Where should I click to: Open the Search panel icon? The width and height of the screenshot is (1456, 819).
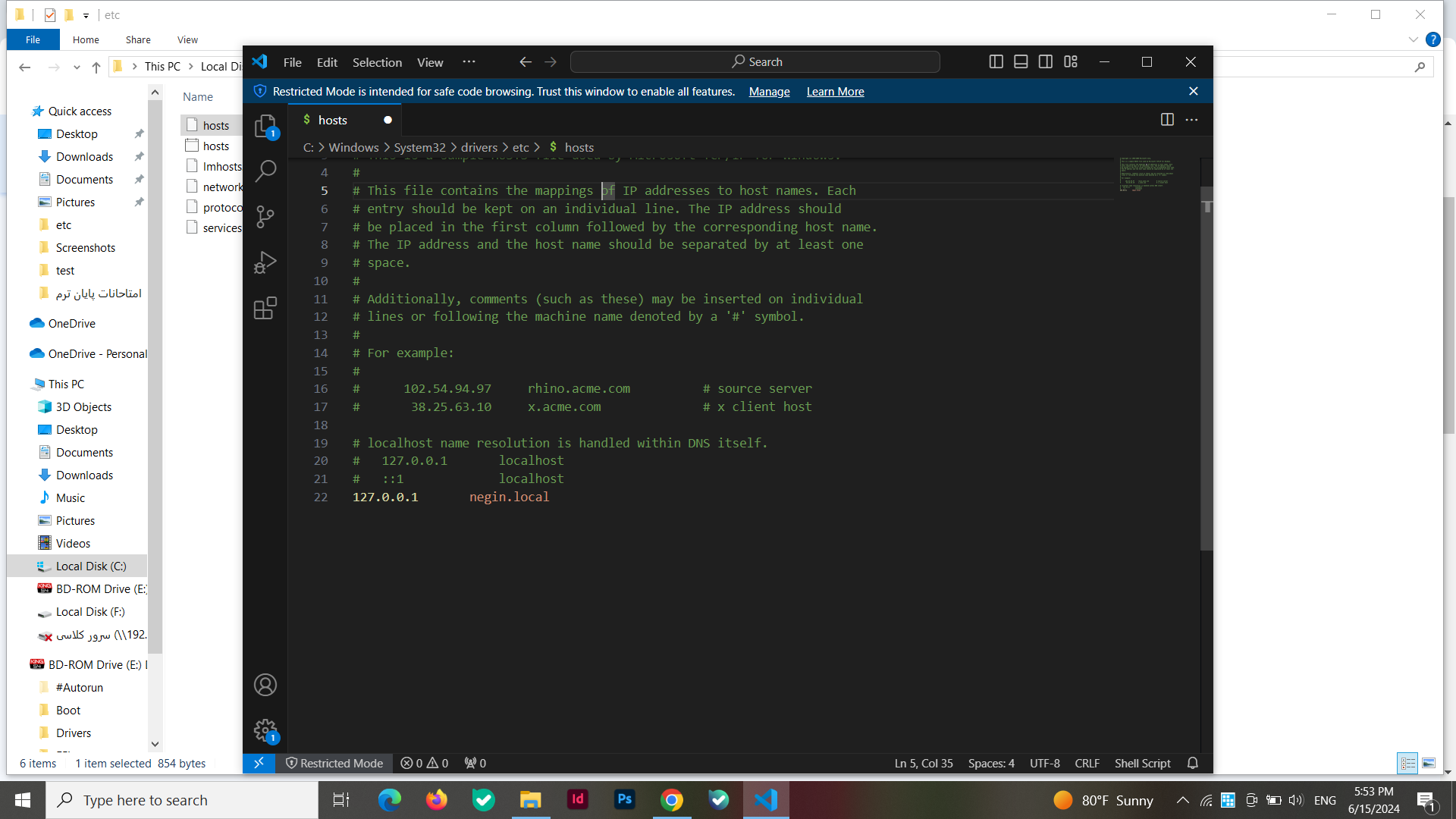(x=265, y=170)
